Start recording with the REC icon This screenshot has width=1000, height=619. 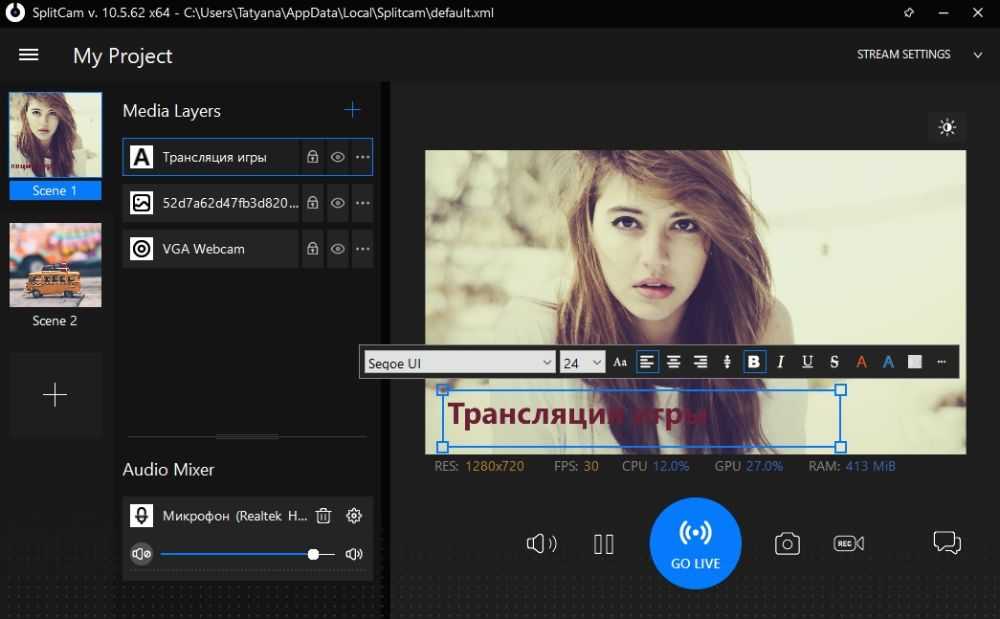point(848,543)
